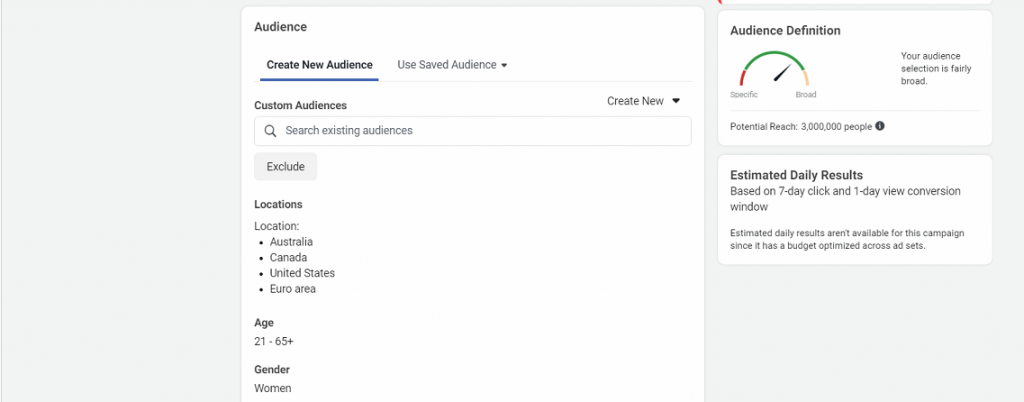Click the age range 21 - 65+
Screen dimensions: 1024x402
tap(274, 341)
